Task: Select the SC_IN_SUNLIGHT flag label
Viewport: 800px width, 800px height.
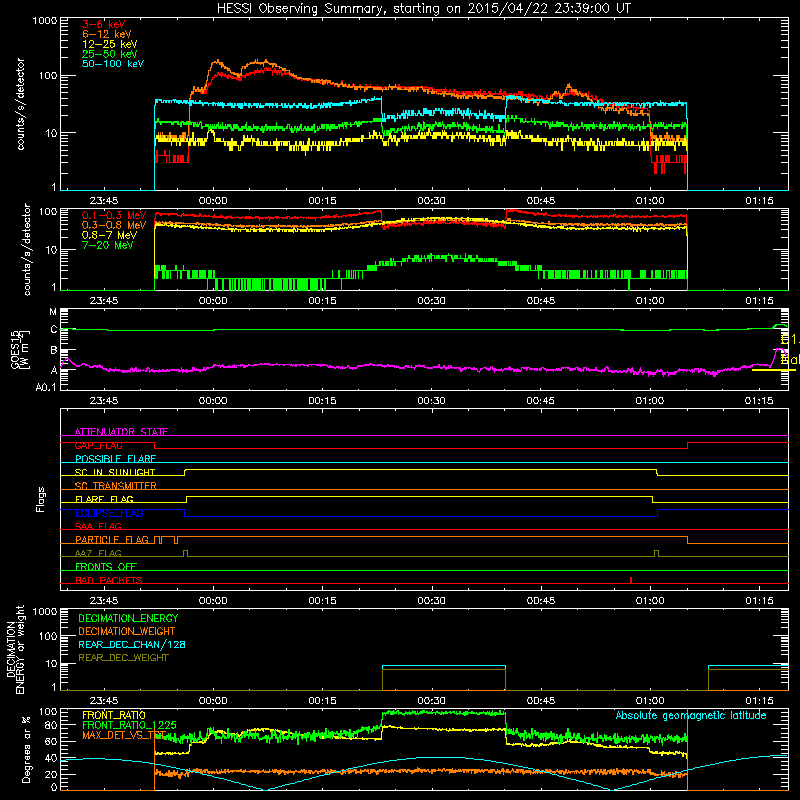Action: (115, 472)
